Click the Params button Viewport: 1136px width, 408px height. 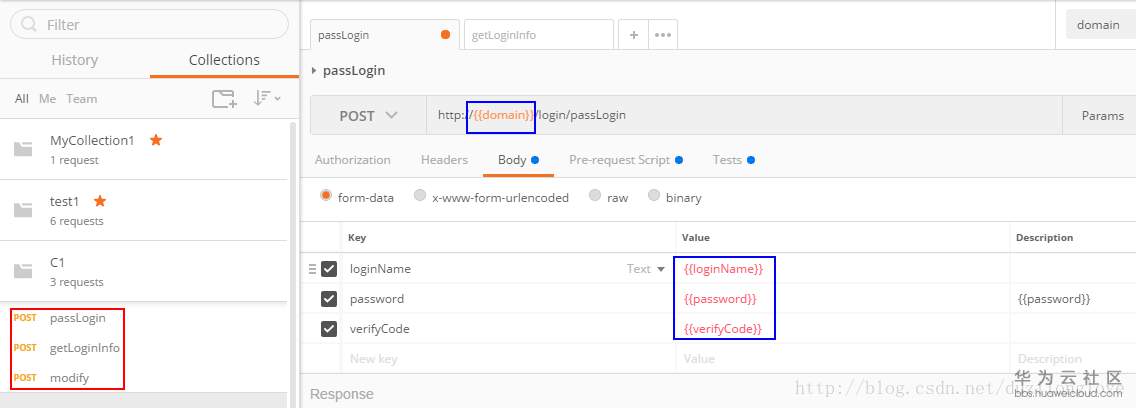(1102, 115)
